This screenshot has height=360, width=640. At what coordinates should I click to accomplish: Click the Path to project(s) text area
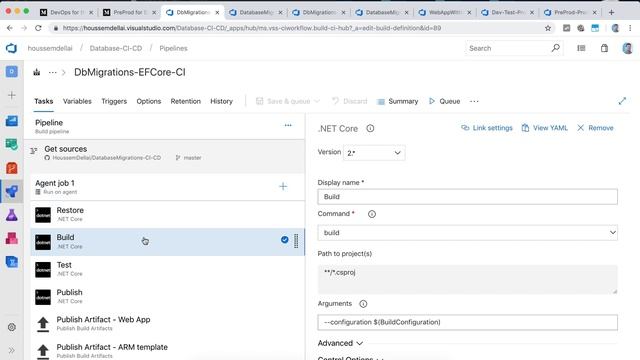[467, 280]
